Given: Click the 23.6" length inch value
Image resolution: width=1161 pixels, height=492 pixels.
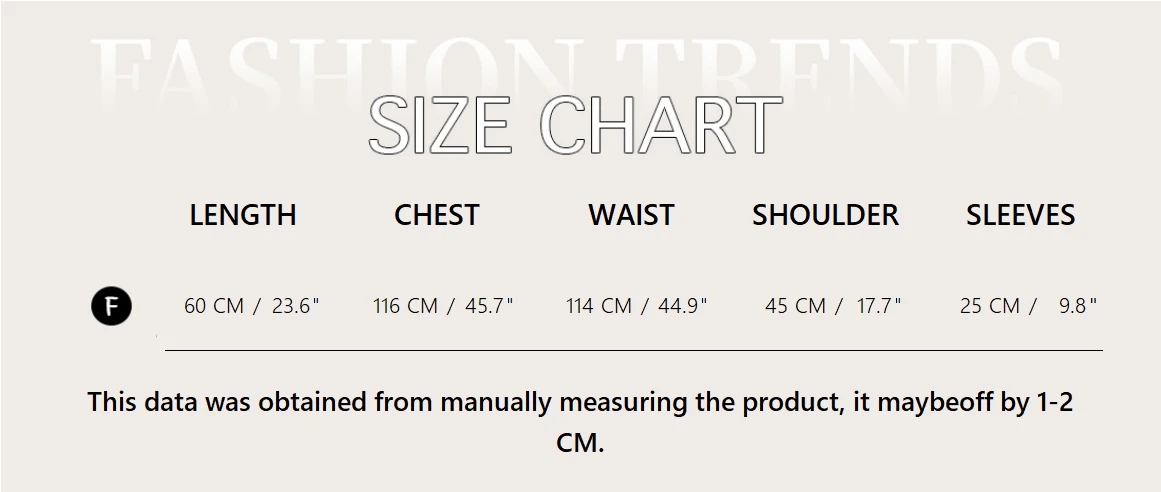Looking at the screenshot, I should click(x=296, y=306).
